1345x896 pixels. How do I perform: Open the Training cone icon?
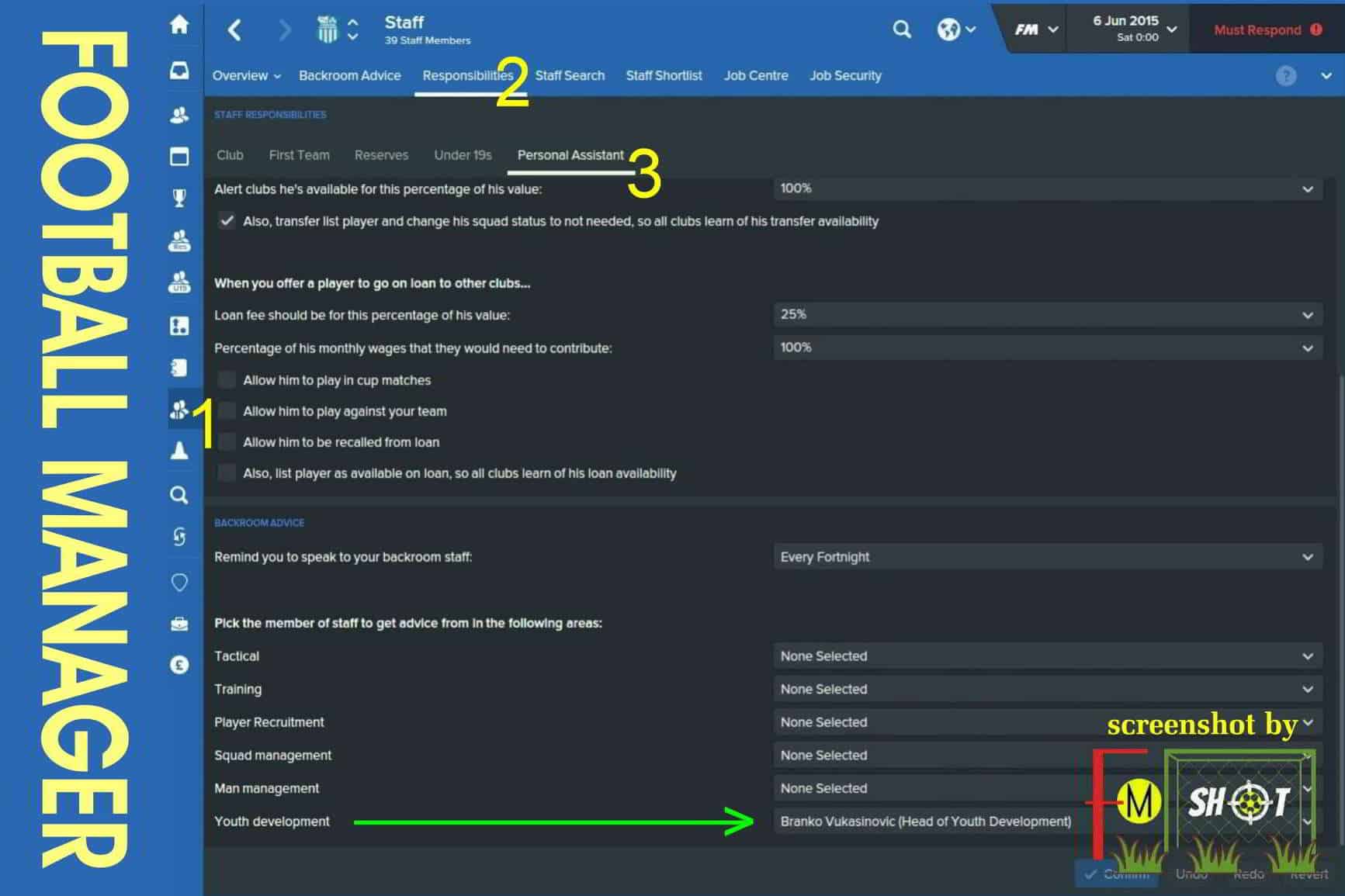pyautogui.click(x=179, y=450)
